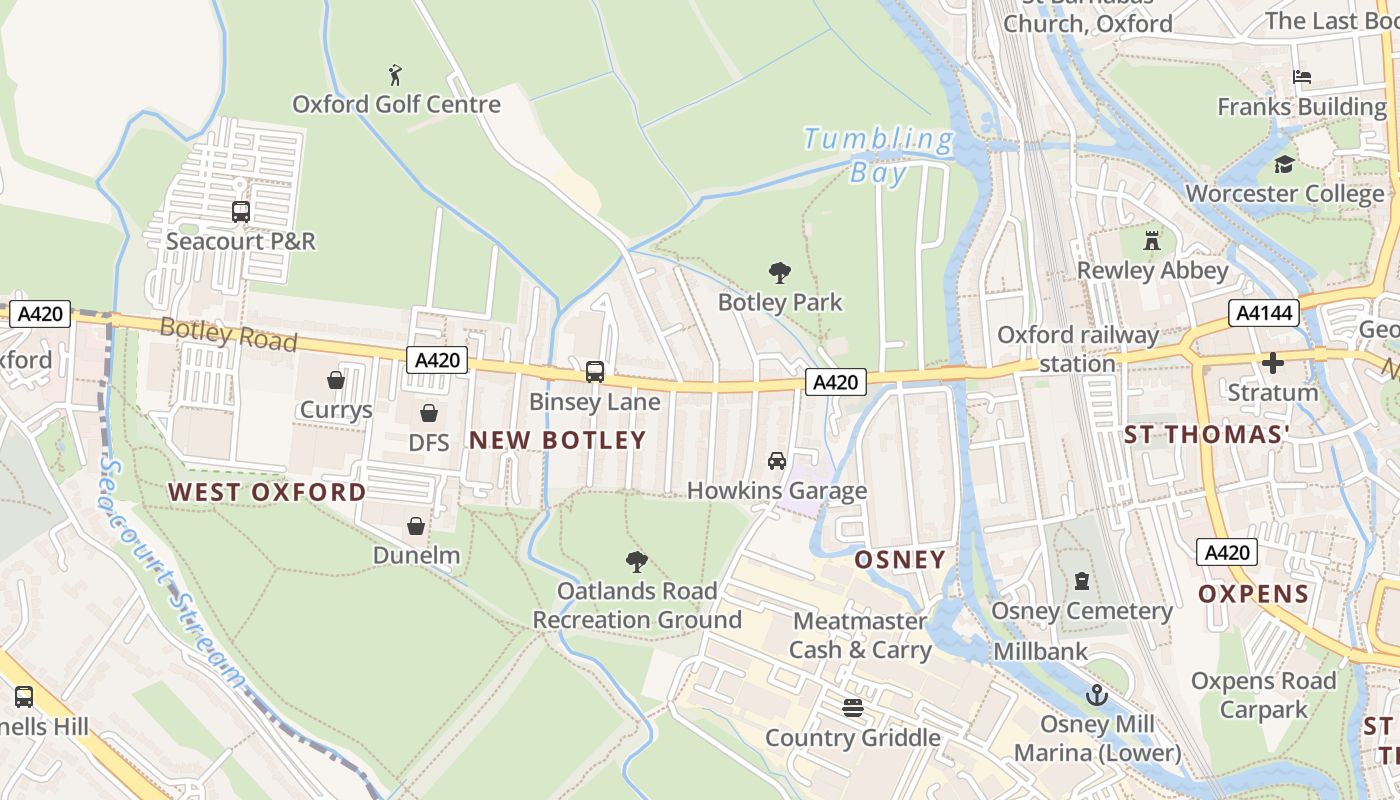
Task: Click the Tumbling Bay water label
Action: 878,155
